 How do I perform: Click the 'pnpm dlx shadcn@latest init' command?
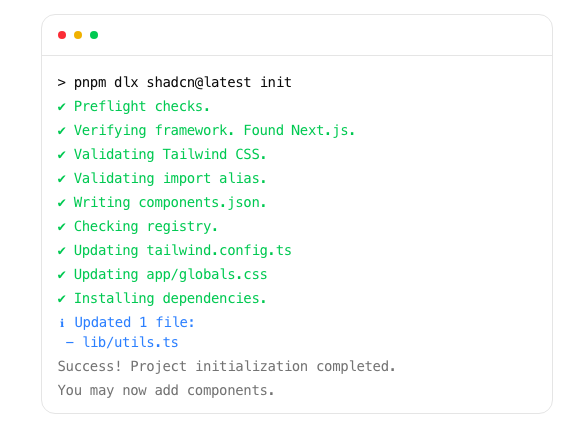point(183,82)
